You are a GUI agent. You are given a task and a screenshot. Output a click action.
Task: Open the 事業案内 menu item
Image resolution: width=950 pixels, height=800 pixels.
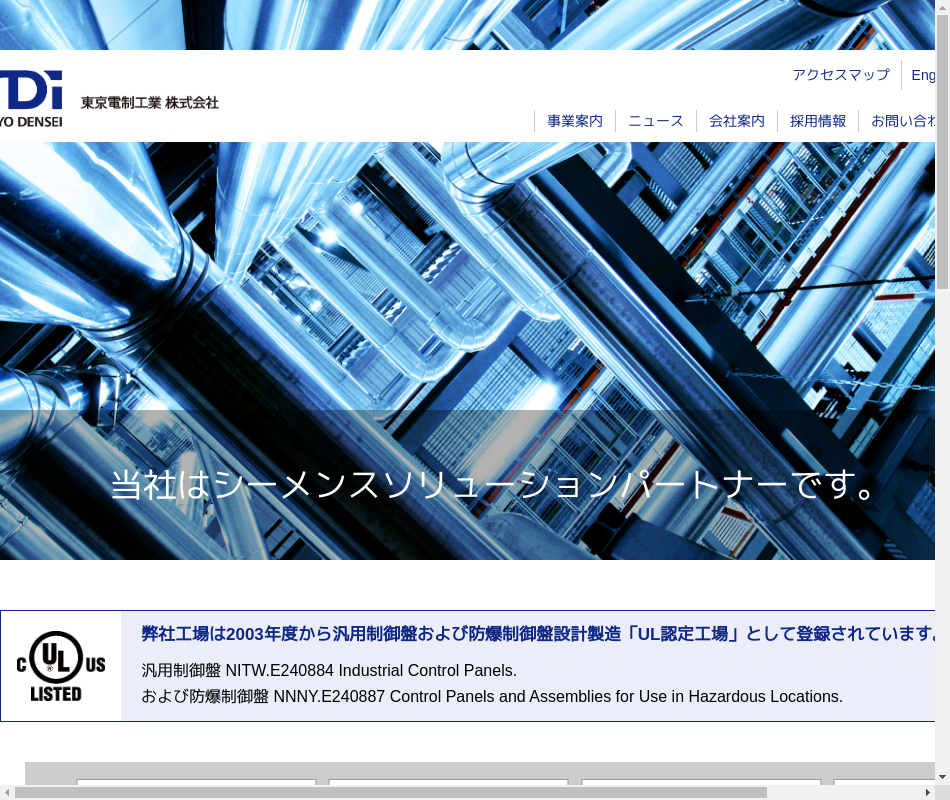click(575, 121)
